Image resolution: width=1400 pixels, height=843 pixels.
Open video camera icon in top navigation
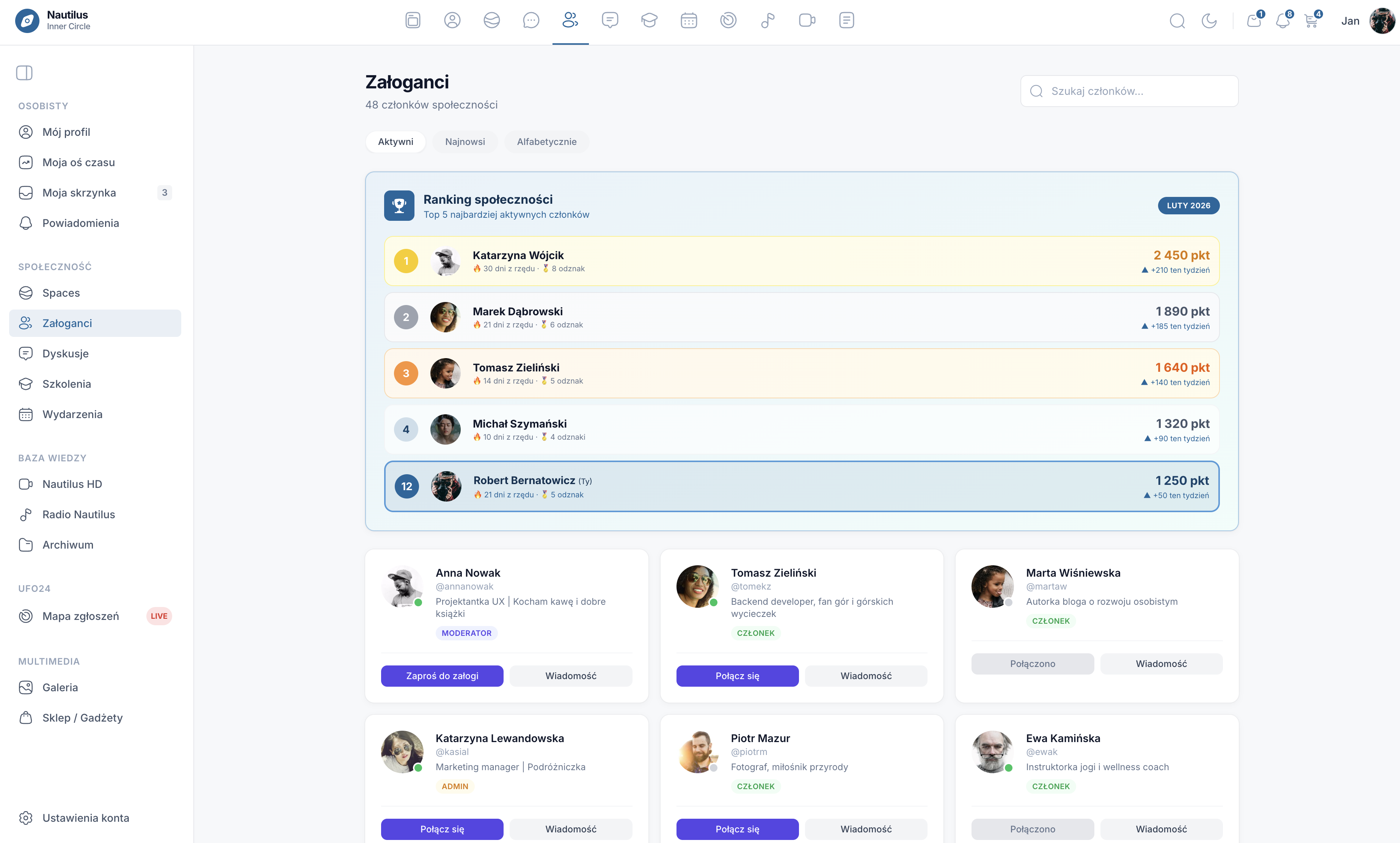(807, 20)
